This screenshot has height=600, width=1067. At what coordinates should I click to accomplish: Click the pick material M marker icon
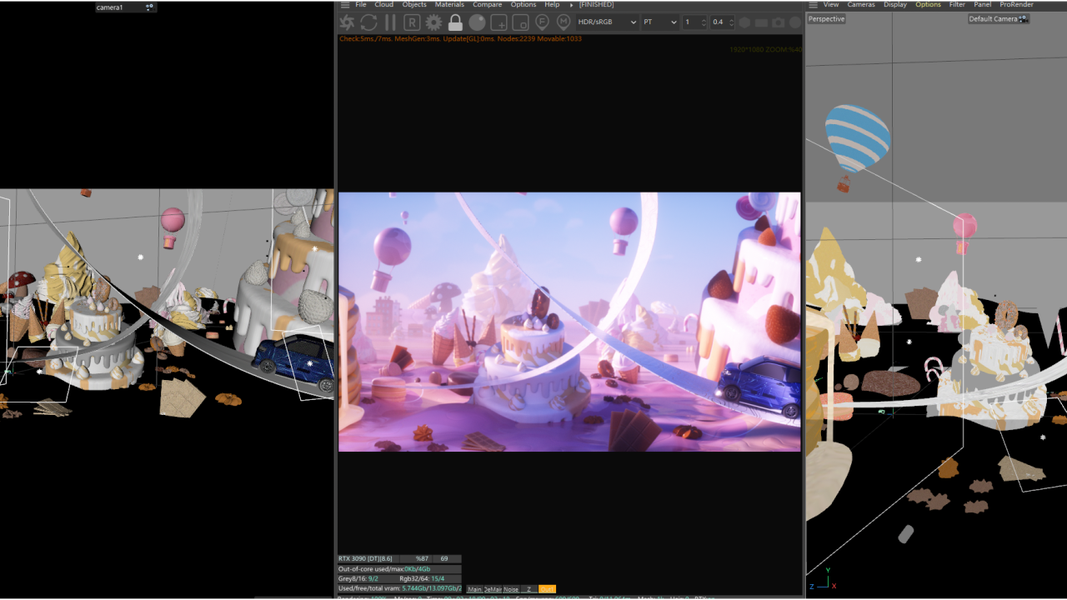click(563, 22)
